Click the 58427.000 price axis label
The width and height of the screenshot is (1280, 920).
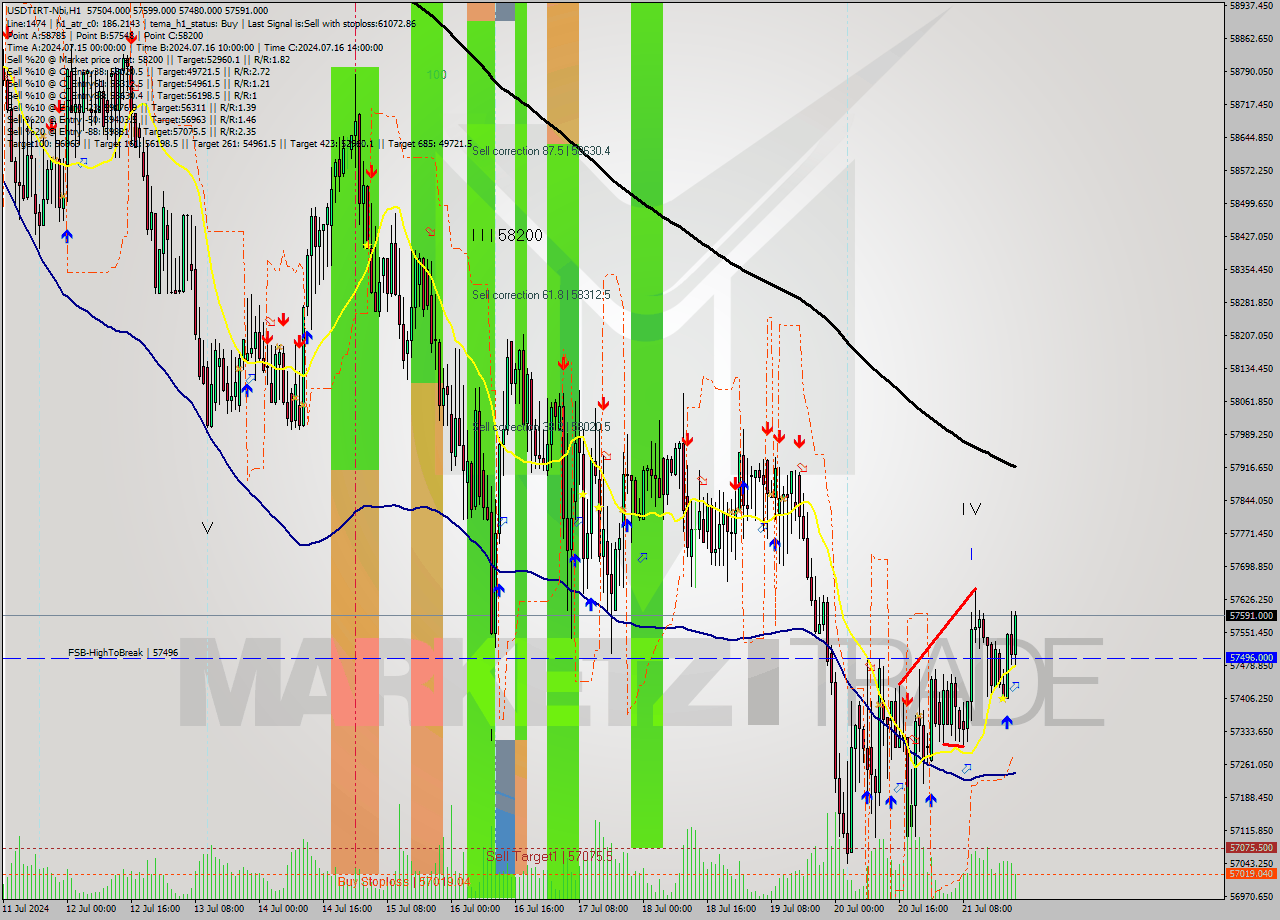(x=1253, y=236)
